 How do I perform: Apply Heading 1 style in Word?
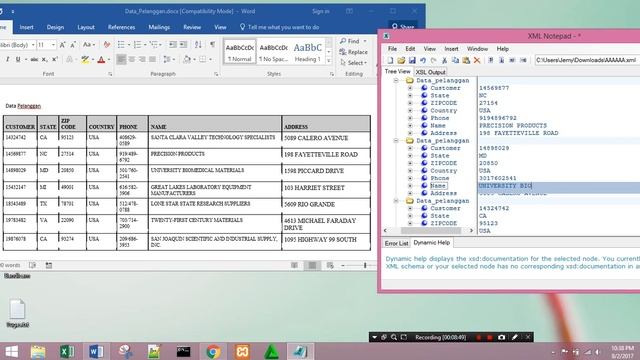coord(308,51)
